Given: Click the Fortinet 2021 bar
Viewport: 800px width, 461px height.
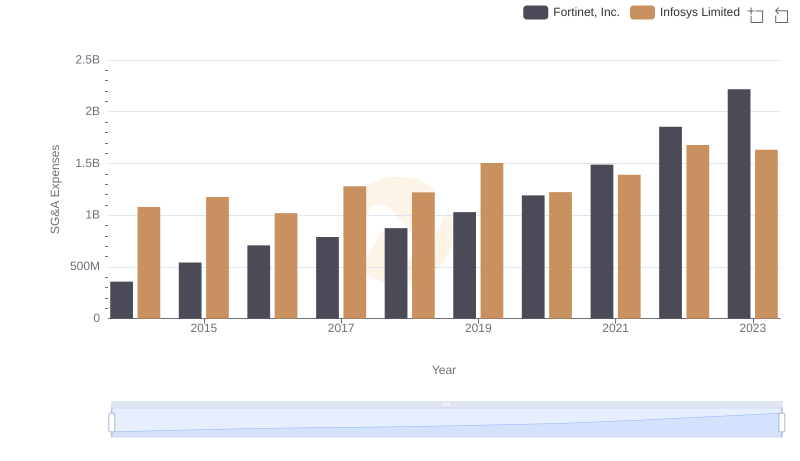Looking at the screenshot, I should tap(602, 242).
